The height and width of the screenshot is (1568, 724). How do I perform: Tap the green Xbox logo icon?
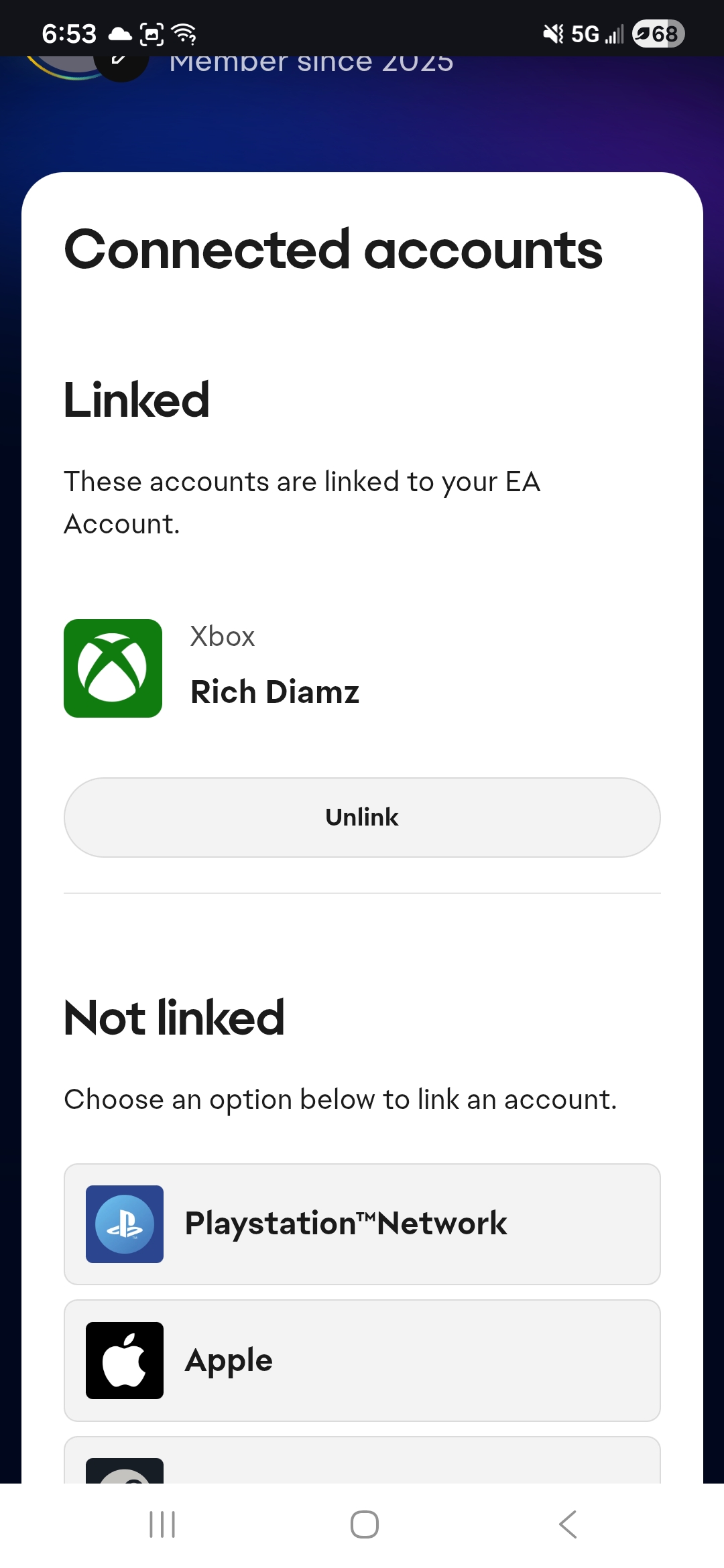113,668
